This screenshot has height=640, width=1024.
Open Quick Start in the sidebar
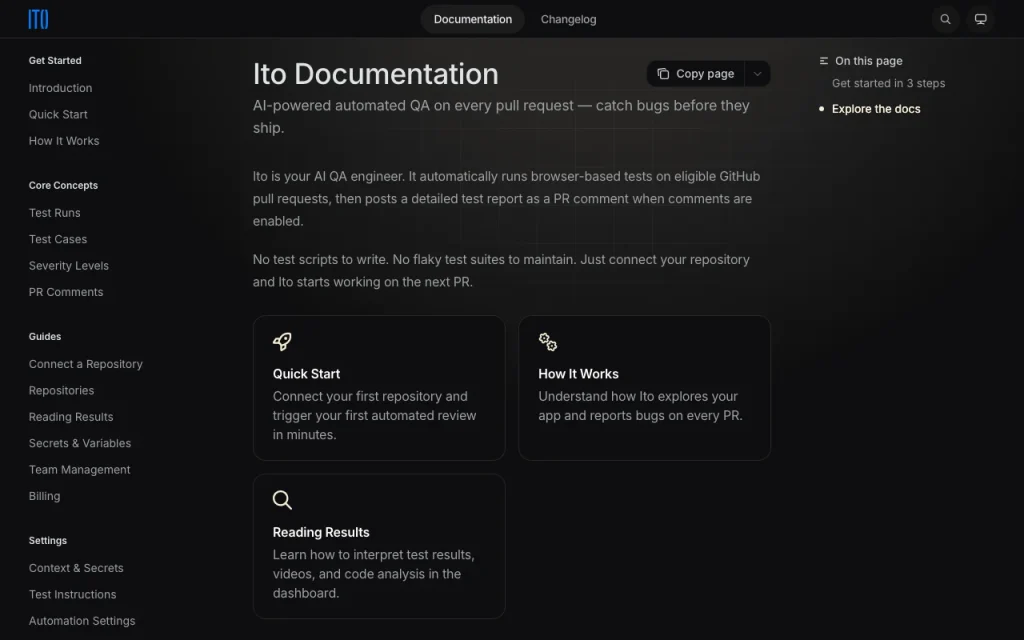click(x=58, y=114)
